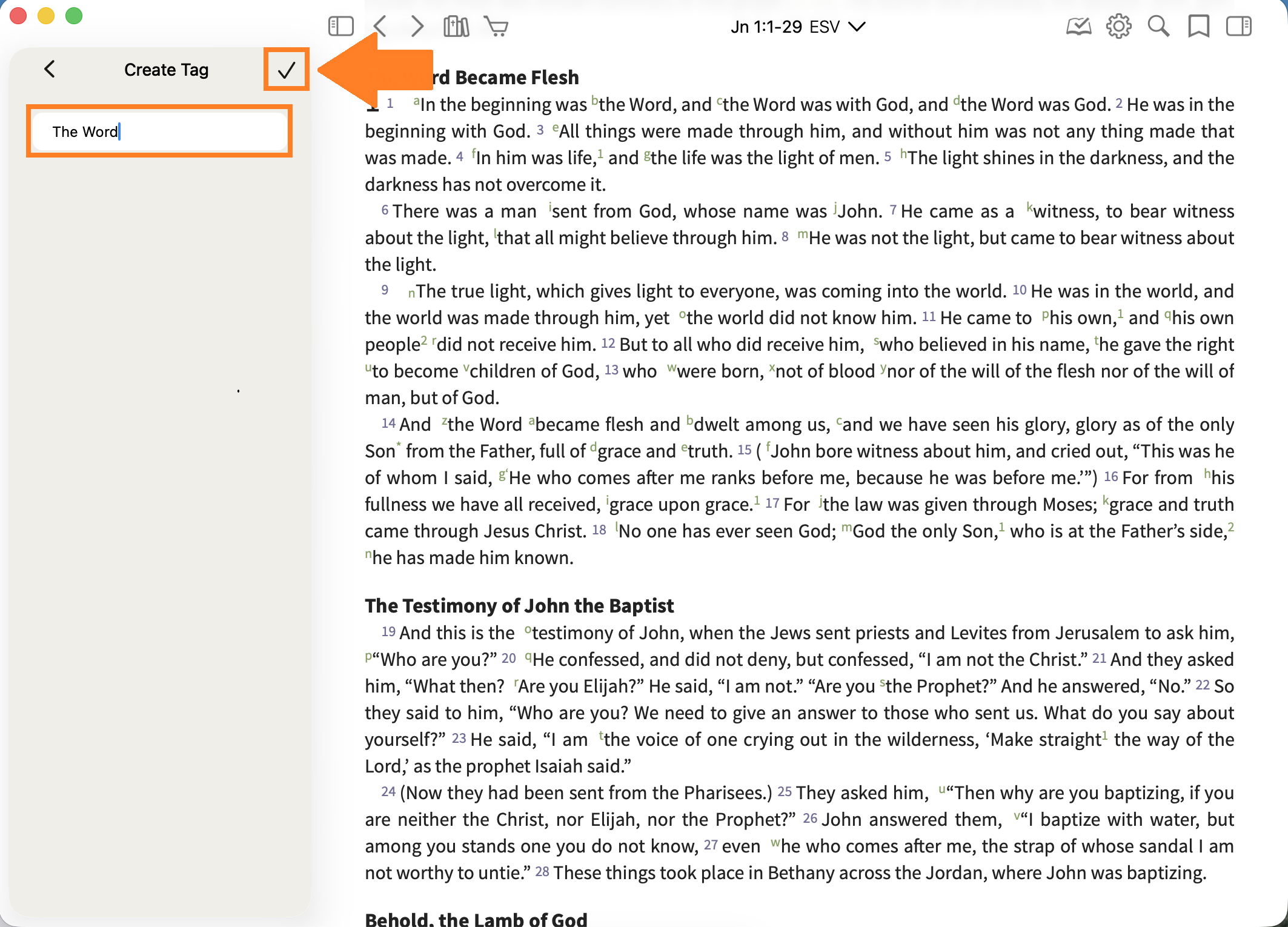Toggle the left sidebar panel icon
The image size is (1288, 927).
[x=340, y=27]
